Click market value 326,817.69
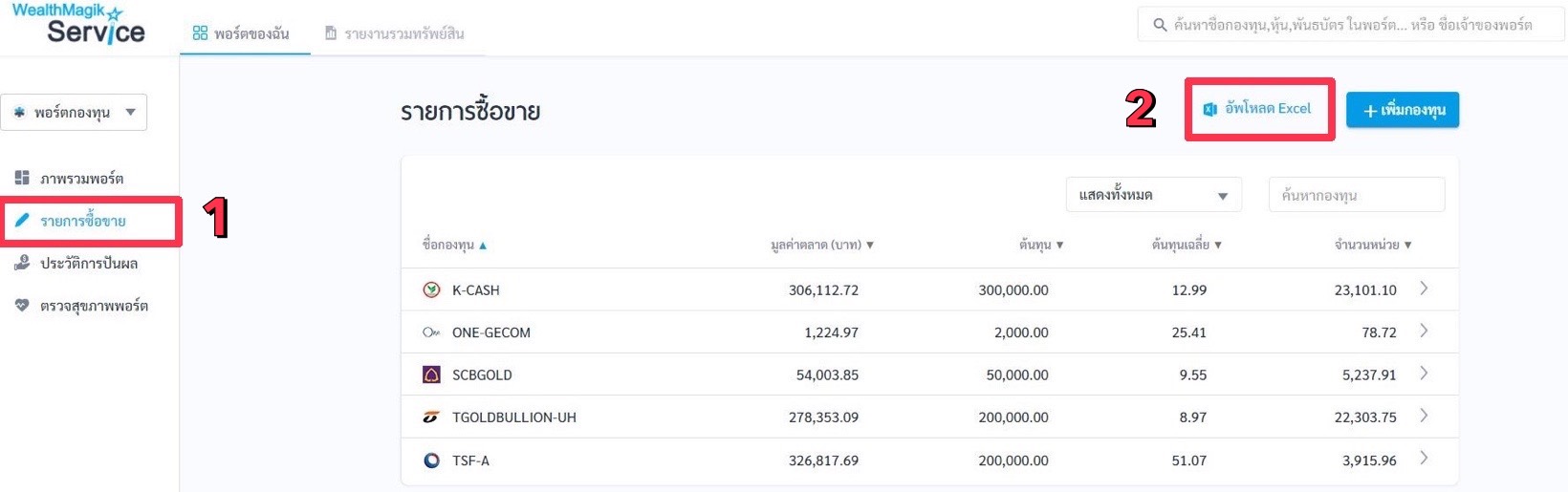1568x492 pixels. (823, 460)
